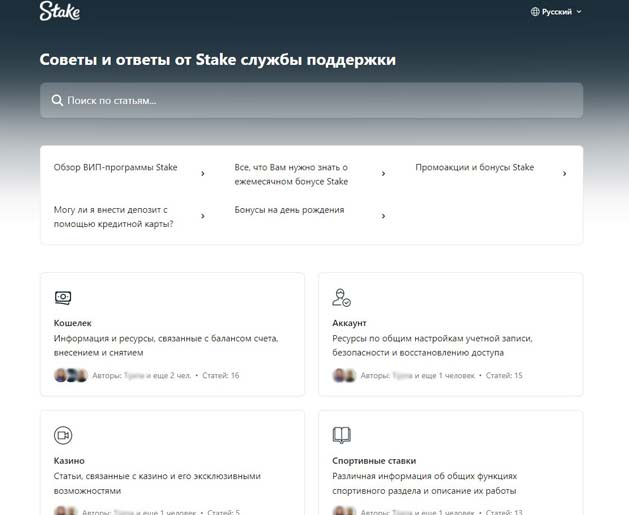Open the Кошелек collection title
The height and width of the screenshot is (515, 629).
(x=72, y=323)
